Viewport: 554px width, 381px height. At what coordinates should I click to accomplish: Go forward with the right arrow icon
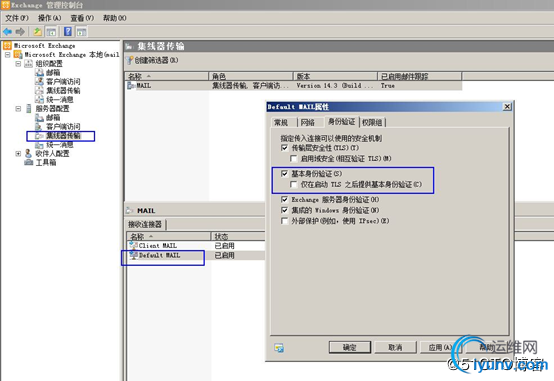point(20,32)
